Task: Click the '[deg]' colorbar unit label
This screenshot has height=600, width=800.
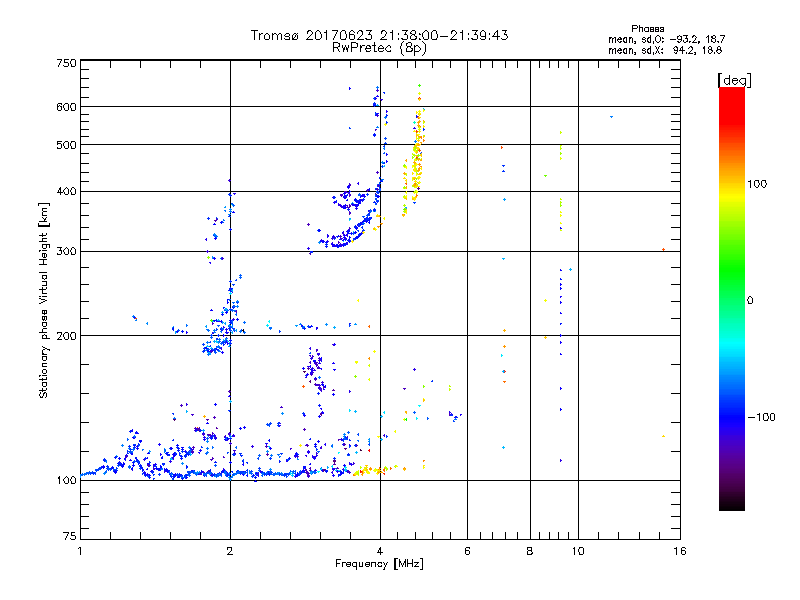Action: click(x=734, y=80)
